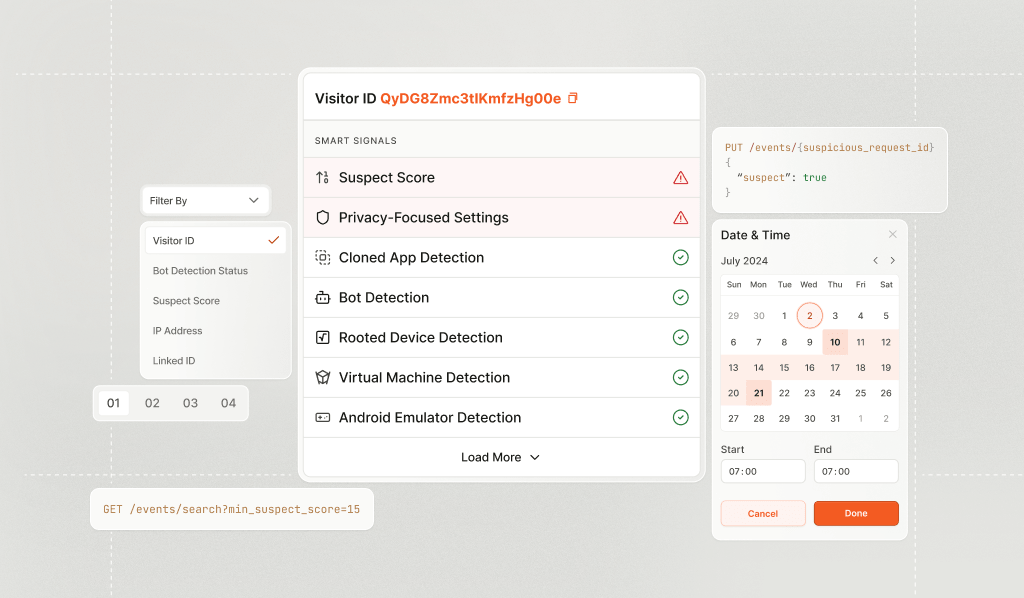Screen dimensions: 1024x598
Task: Pick July 21 in the calendar
Action: point(759,393)
